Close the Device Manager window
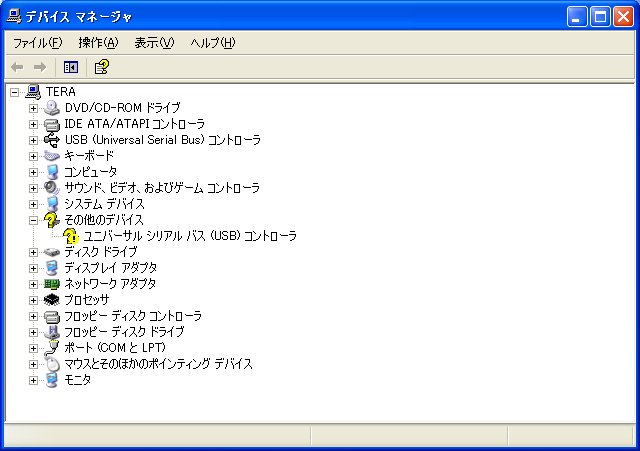Image resolution: width=640 pixels, height=451 pixels. click(624, 17)
